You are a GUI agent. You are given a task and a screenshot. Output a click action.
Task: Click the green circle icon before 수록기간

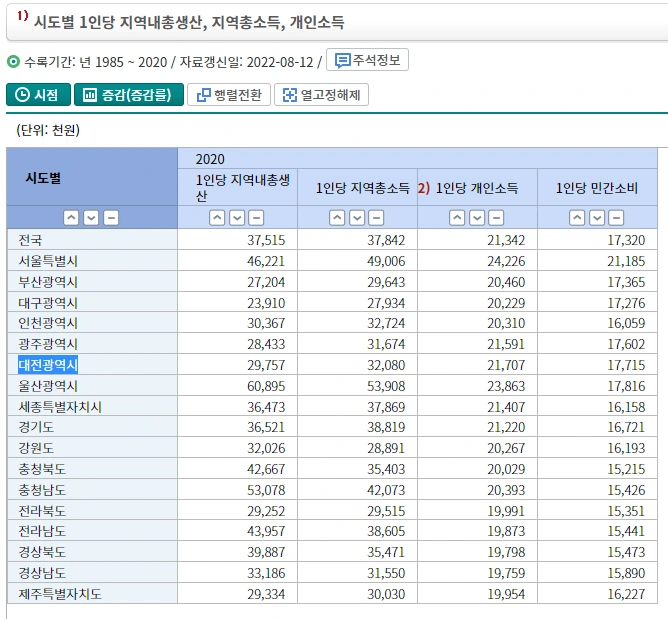tap(13, 62)
